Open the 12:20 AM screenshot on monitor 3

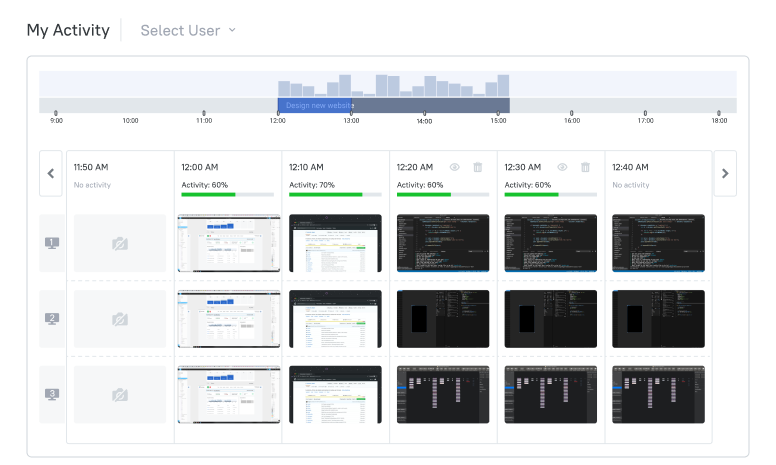click(x=443, y=395)
